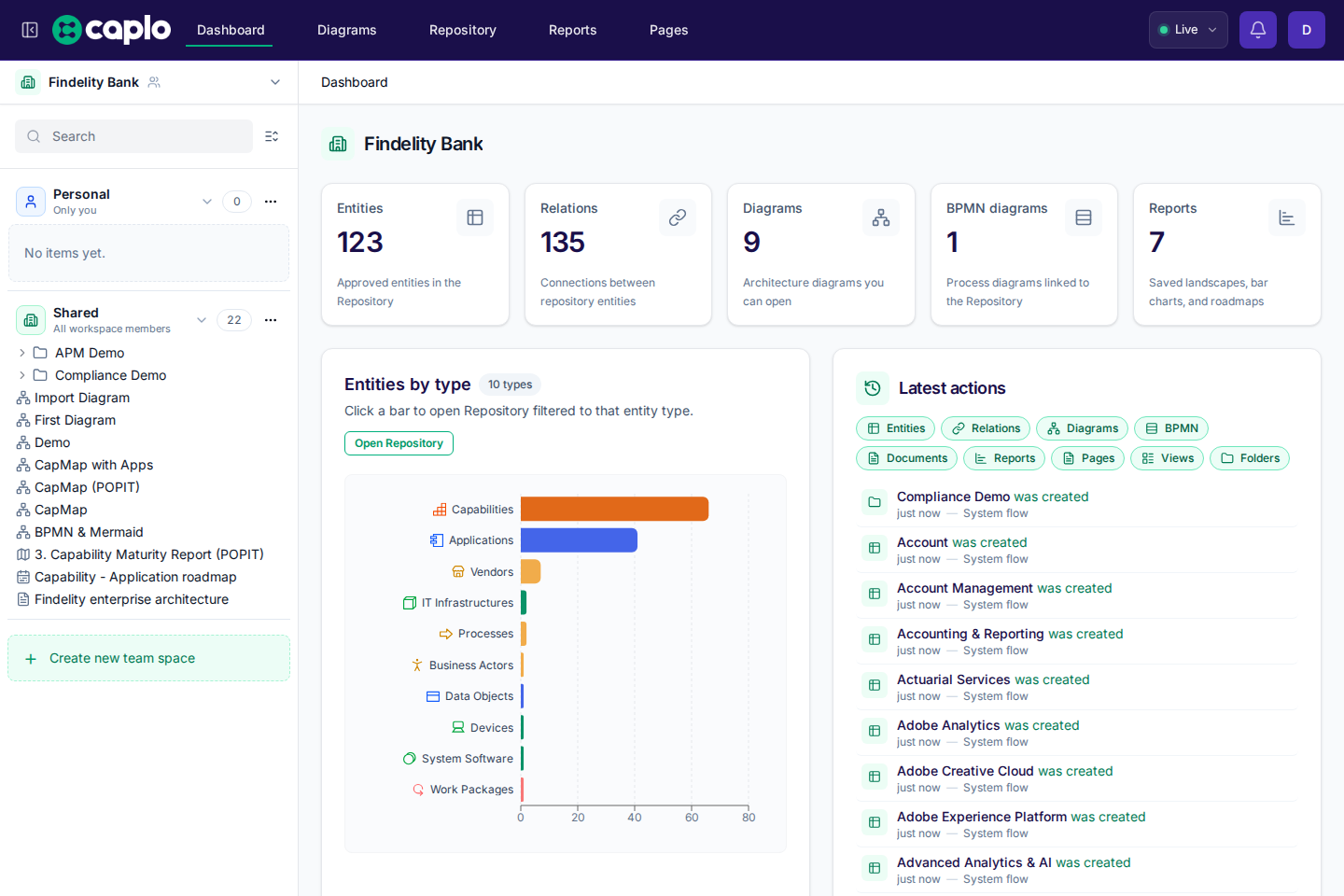Open the user avatar D menu
Image resolution: width=1344 pixels, height=896 pixels.
tap(1307, 30)
